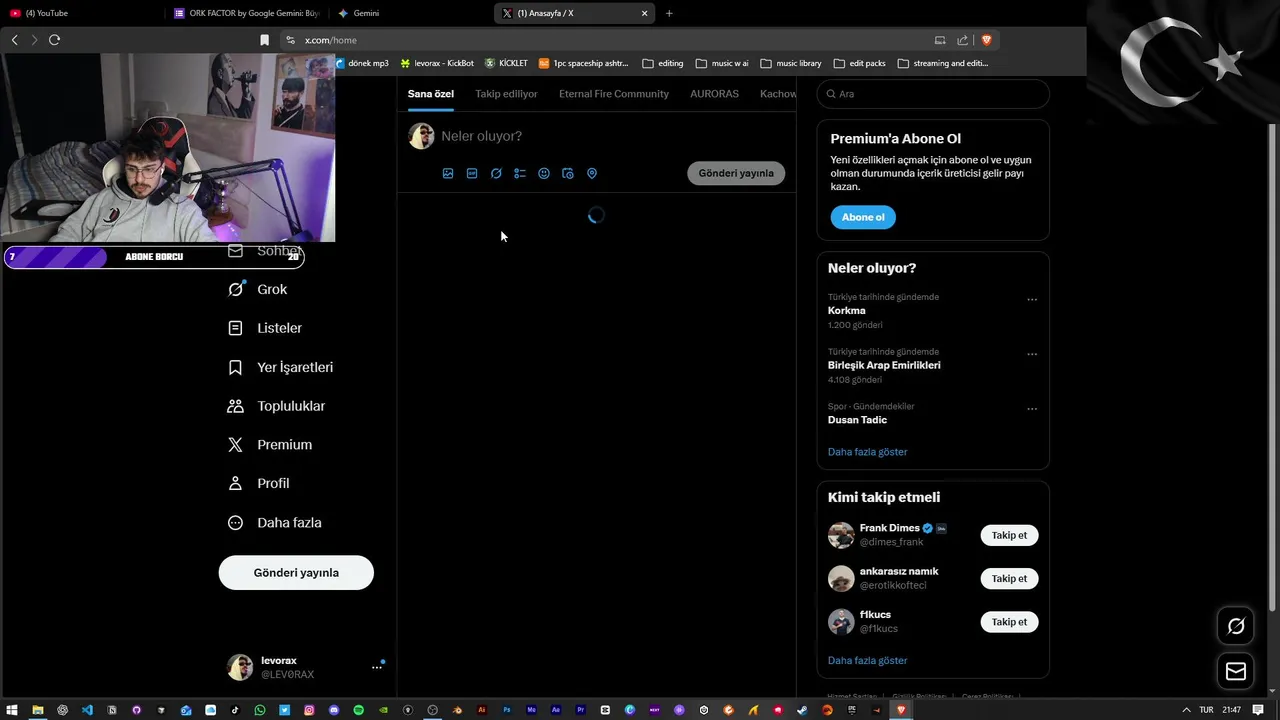Show more trends via Daha fazla göster

point(867,452)
